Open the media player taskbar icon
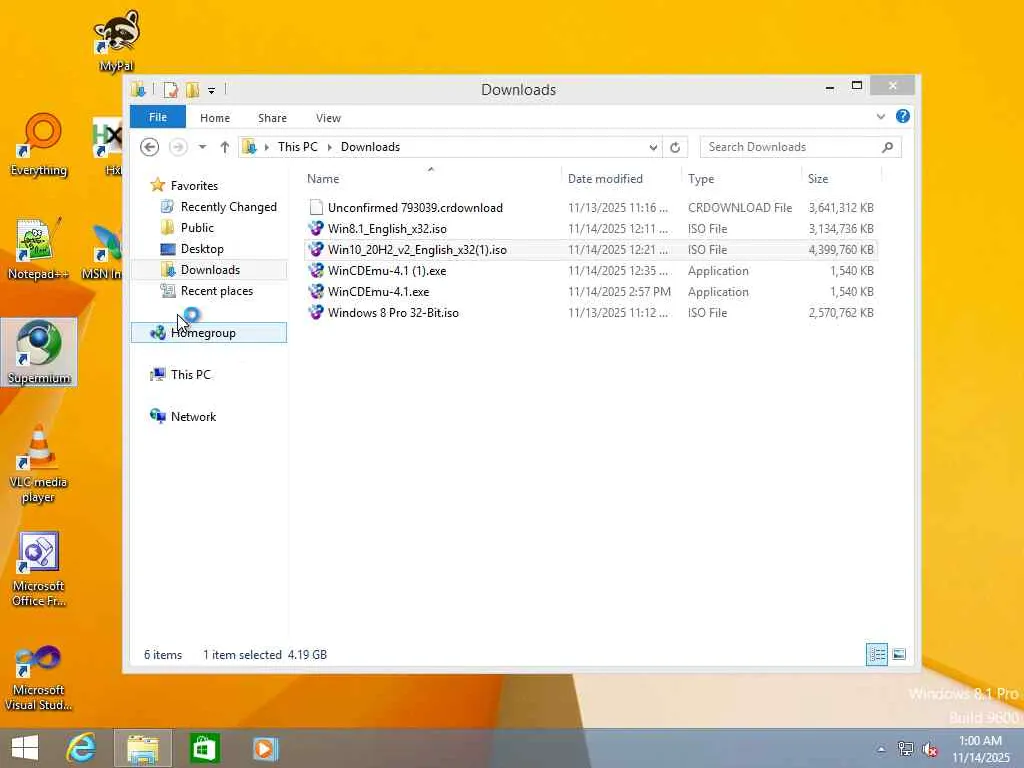 click(265, 748)
